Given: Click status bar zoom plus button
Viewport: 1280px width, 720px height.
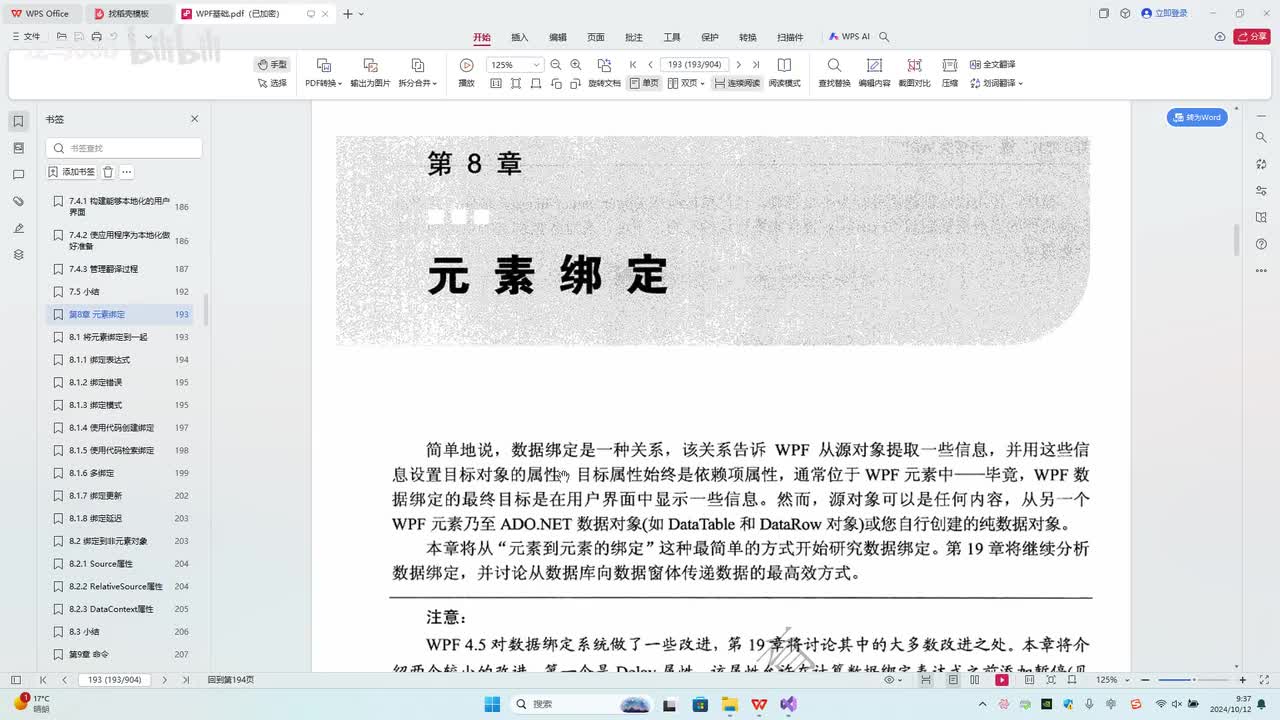Looking at the screenshot, I should tap(1242, 680).
